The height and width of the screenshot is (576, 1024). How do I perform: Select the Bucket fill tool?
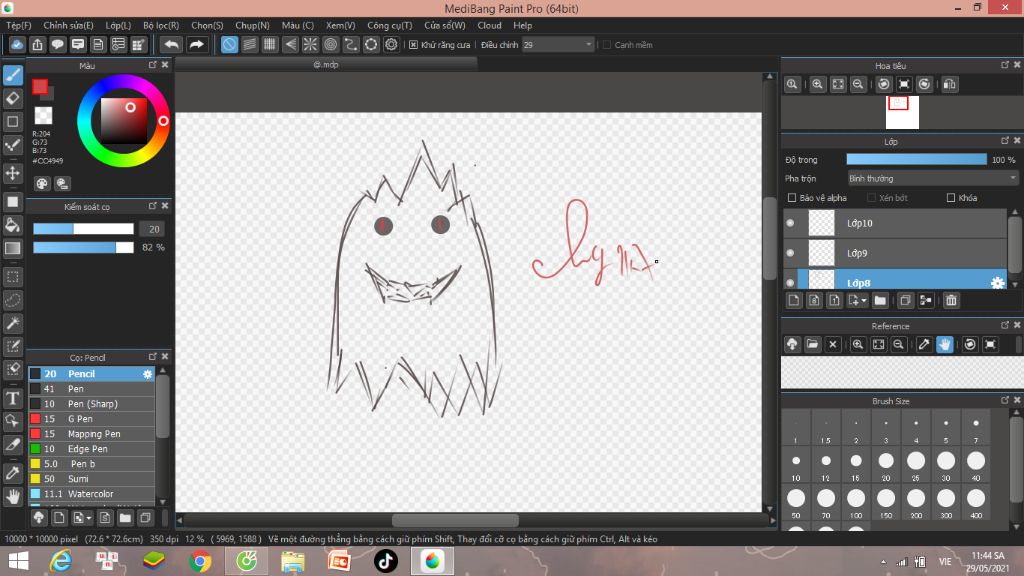point(12,225)
